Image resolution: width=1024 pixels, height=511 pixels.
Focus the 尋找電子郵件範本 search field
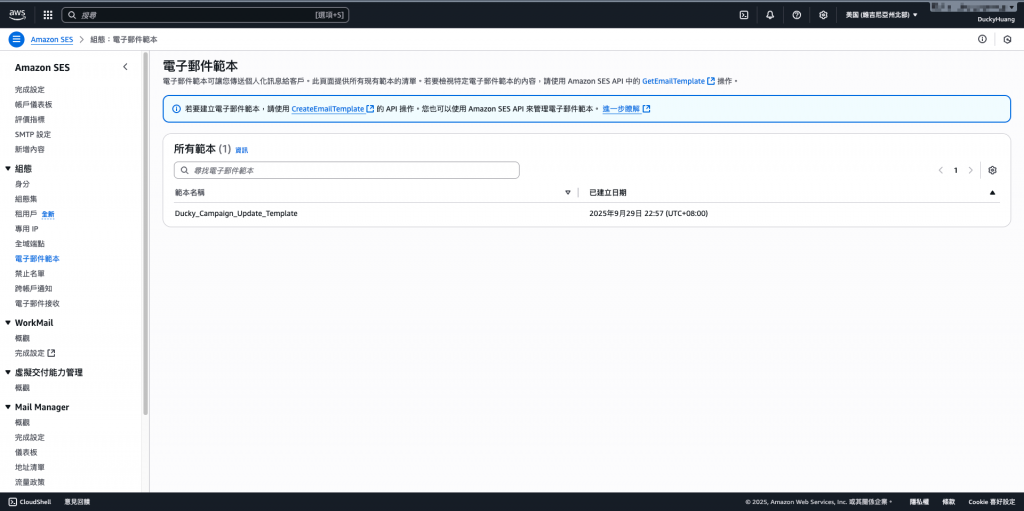[347, 170]
